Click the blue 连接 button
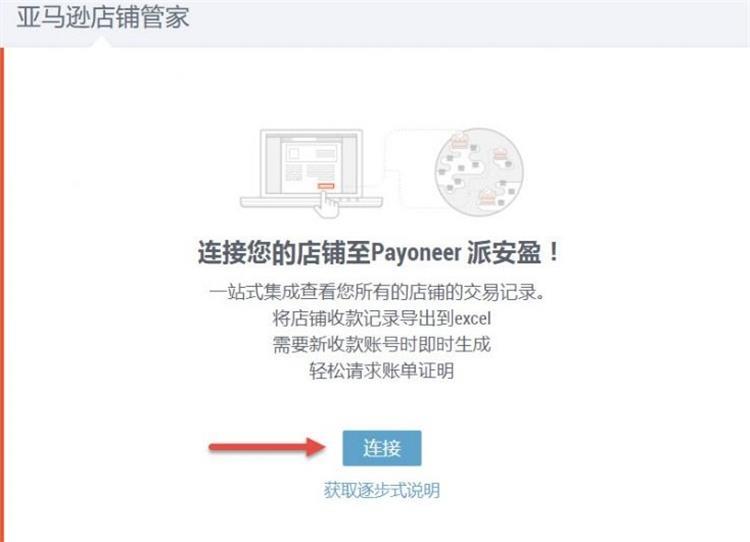 point(382,448)
